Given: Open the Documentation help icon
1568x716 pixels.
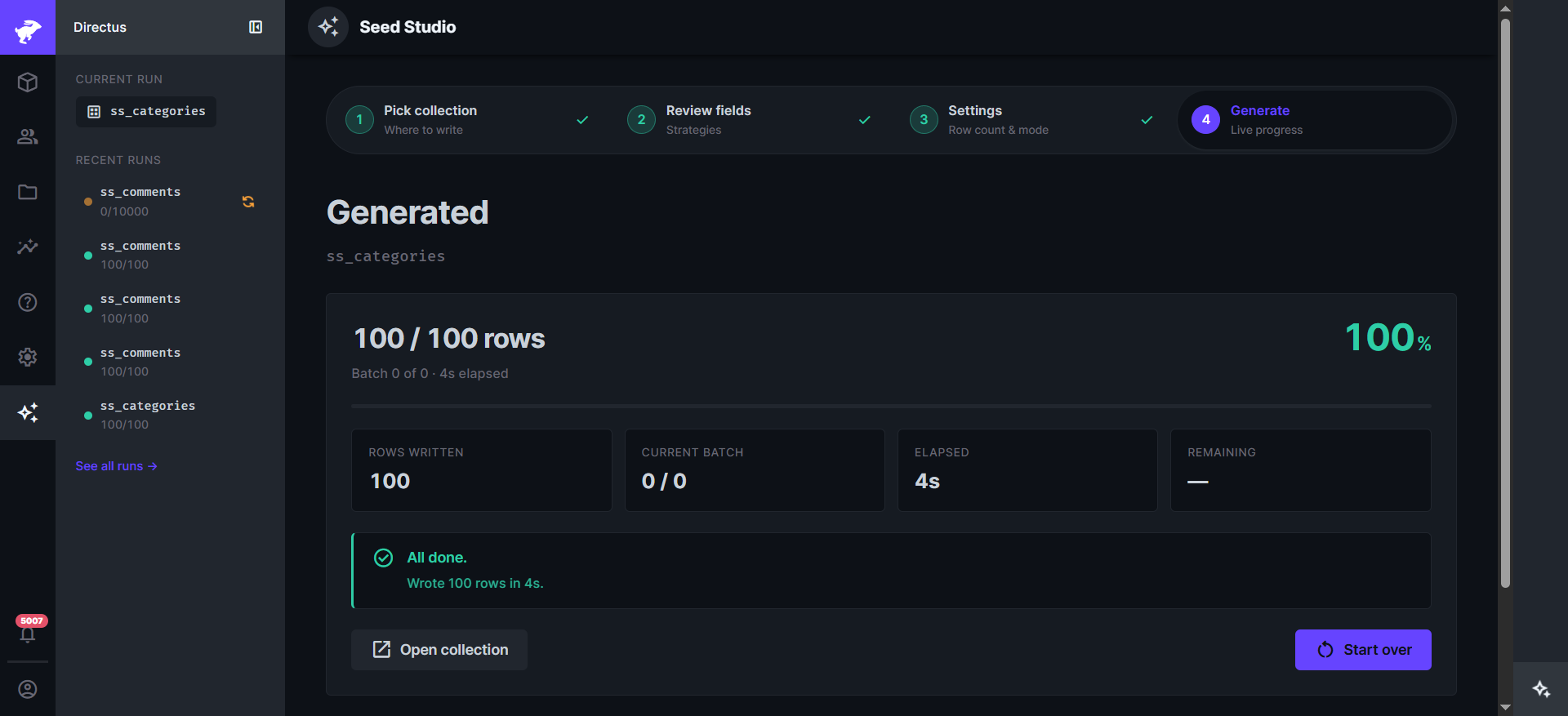Looking at the screenshot, I should [x=28, y=302].
